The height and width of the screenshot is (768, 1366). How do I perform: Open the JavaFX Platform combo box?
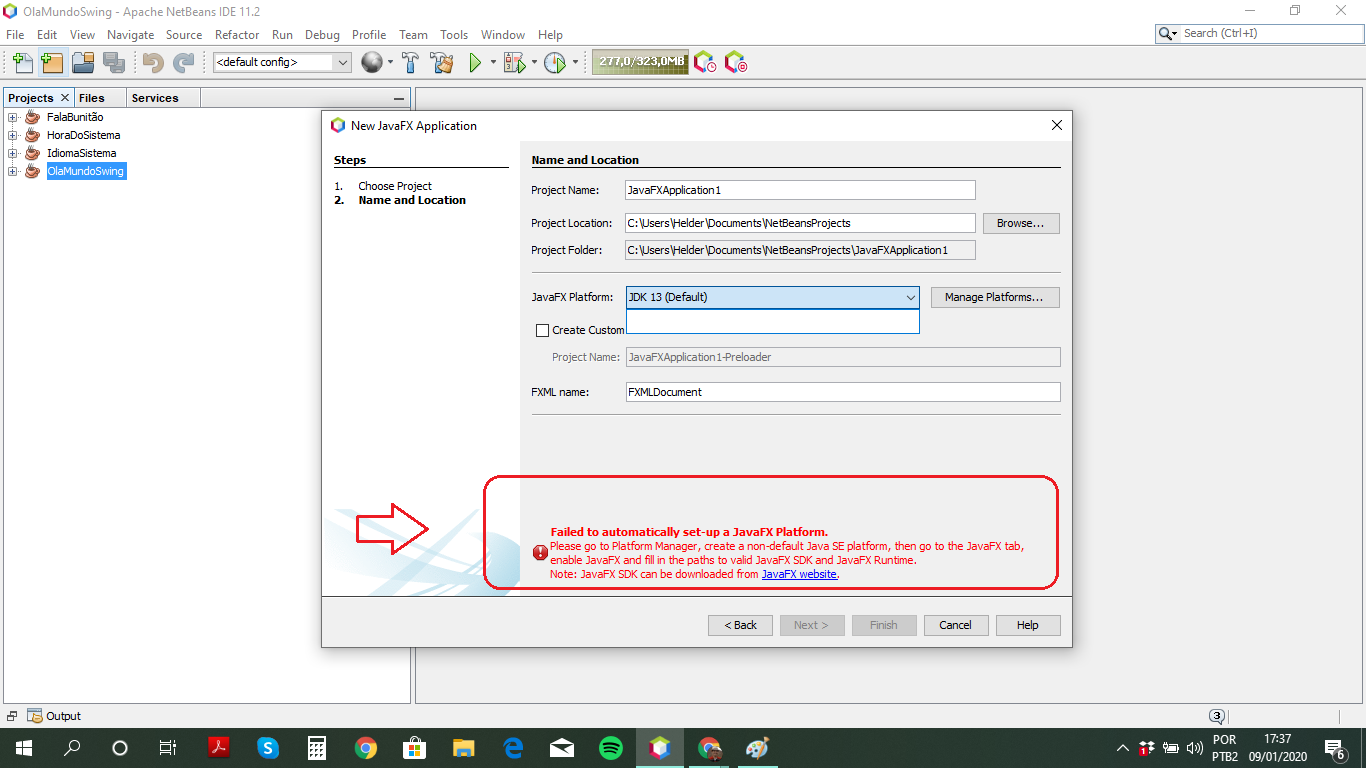(x=772, y=297)
